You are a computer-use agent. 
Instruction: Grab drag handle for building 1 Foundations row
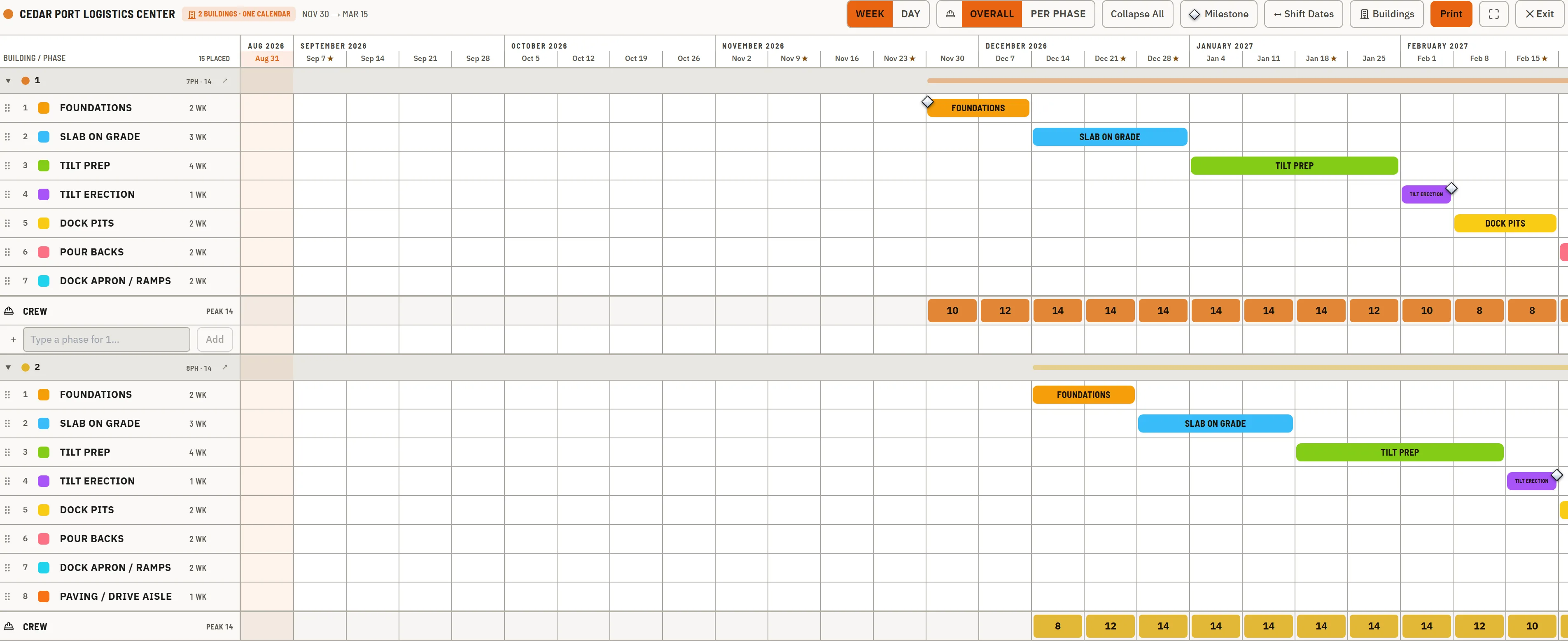tap(7, 108)
